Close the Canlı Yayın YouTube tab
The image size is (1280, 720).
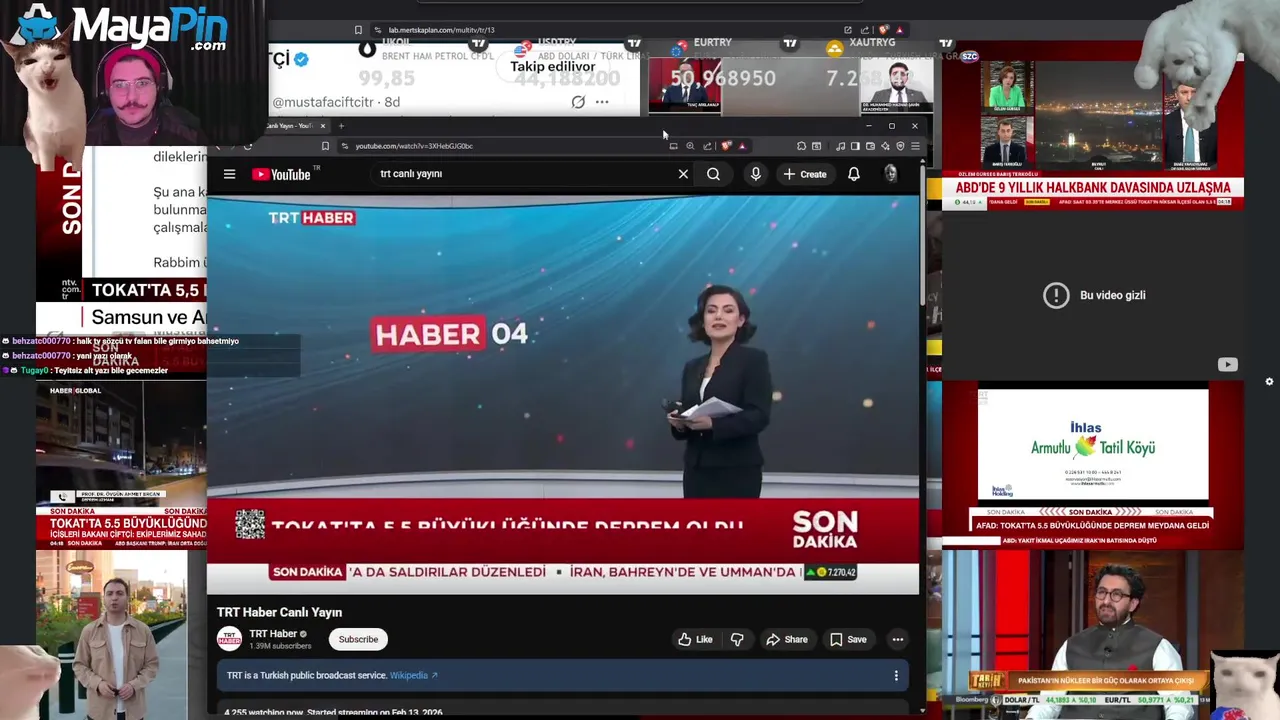coord(322,126)
